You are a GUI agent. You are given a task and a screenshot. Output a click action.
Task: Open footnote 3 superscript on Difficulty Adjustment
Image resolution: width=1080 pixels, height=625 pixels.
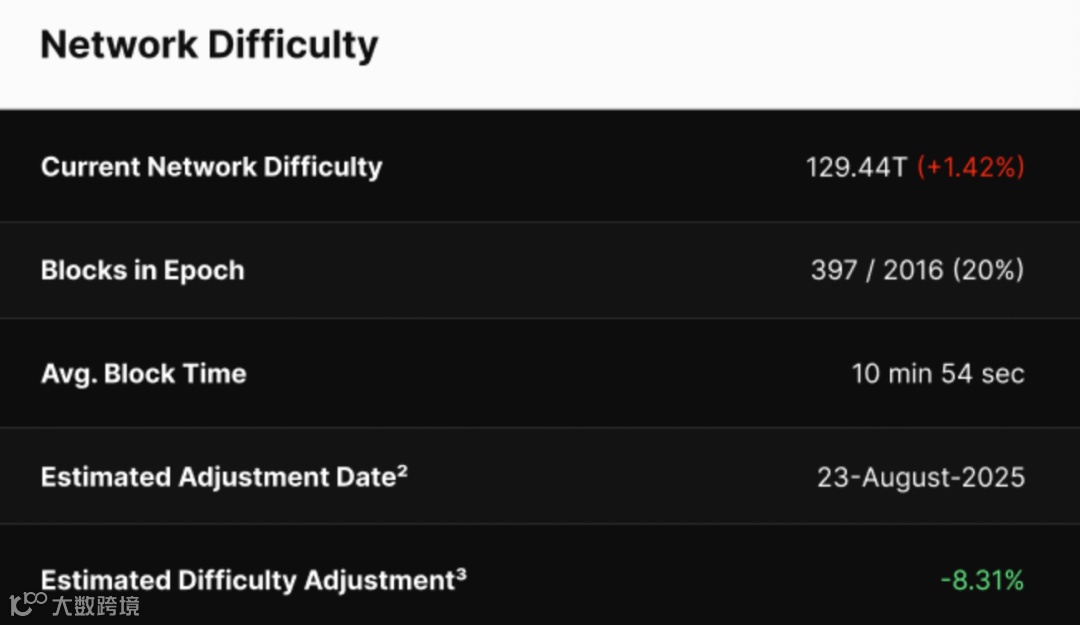pos(461,574)
